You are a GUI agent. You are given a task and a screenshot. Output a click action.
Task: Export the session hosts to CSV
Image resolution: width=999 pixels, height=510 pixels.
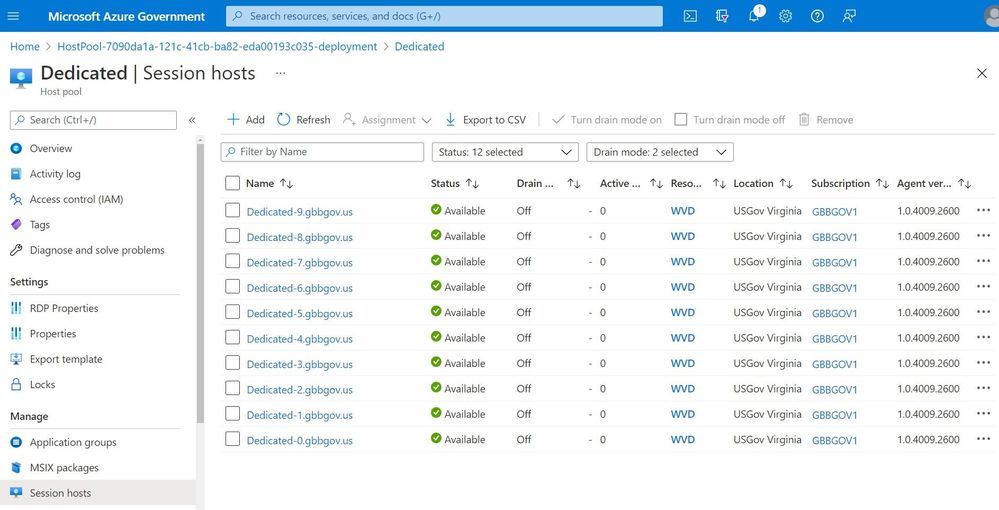tap(485, 120)
